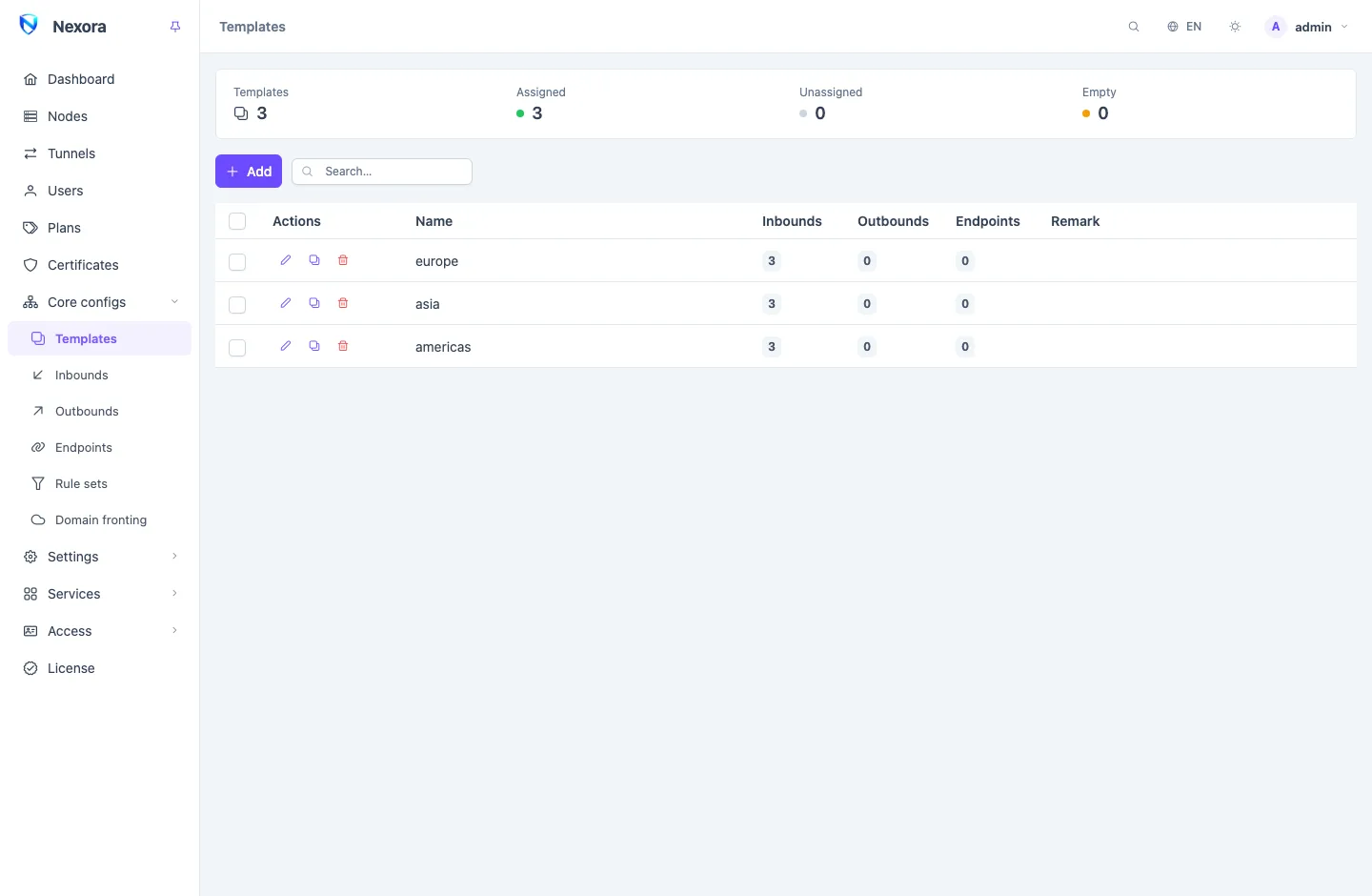Open the Nodes page
Image resolution: width=1372 pixels, height=896 pixels.
tap(100, 116)
